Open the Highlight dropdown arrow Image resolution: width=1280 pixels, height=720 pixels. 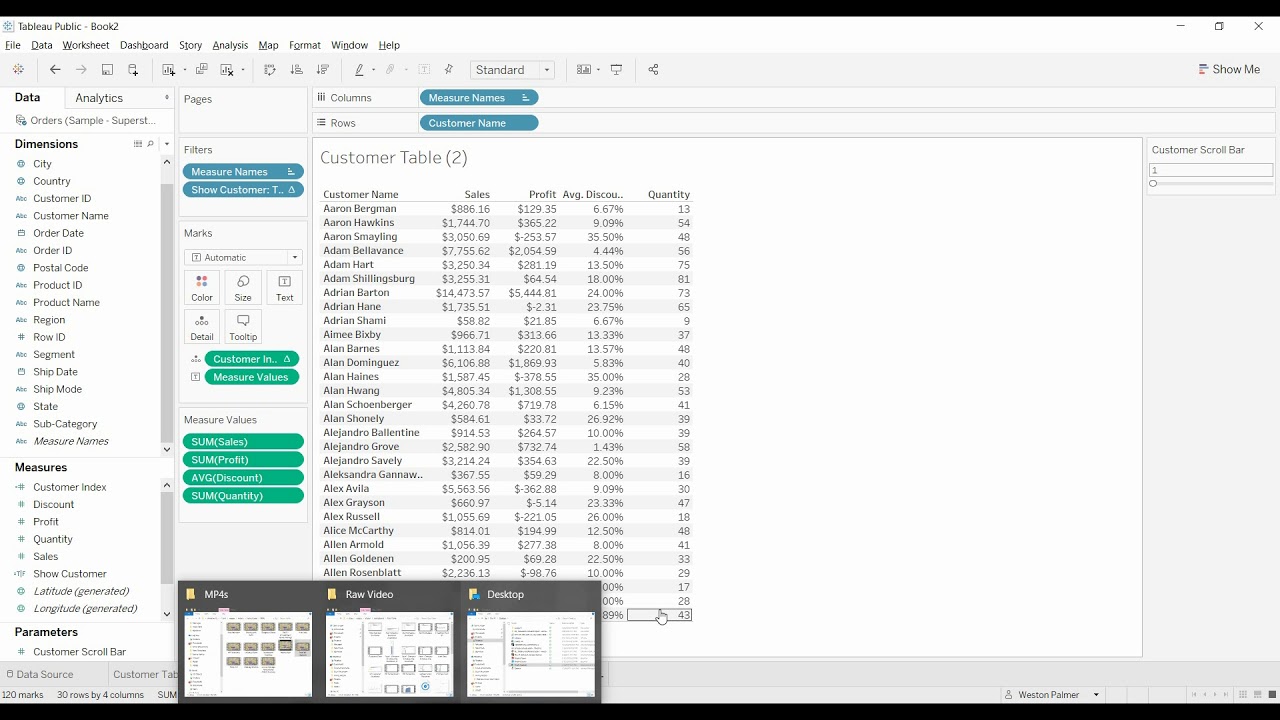tap(373, 70)
